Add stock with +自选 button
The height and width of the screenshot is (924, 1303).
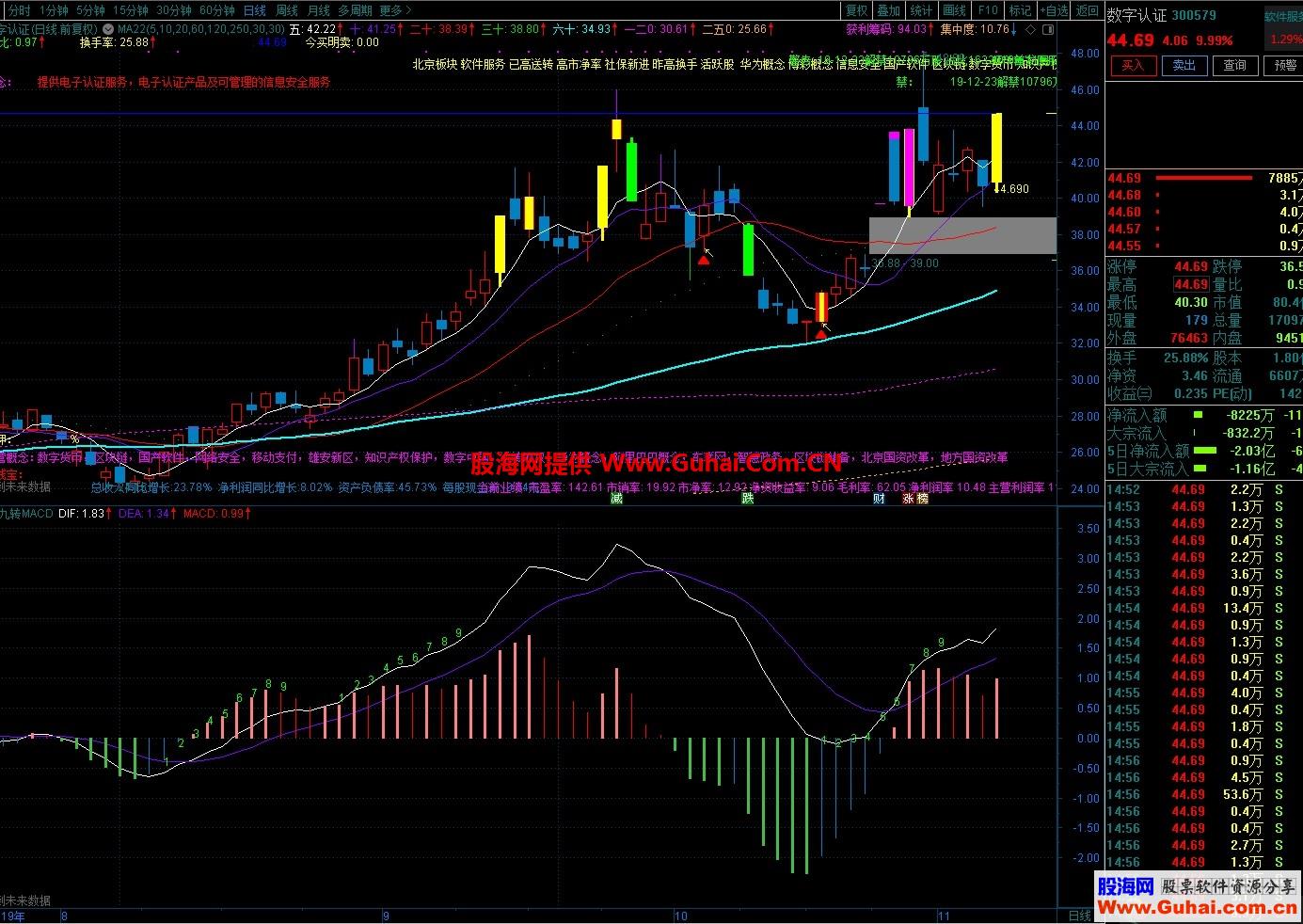point(1054,10)
